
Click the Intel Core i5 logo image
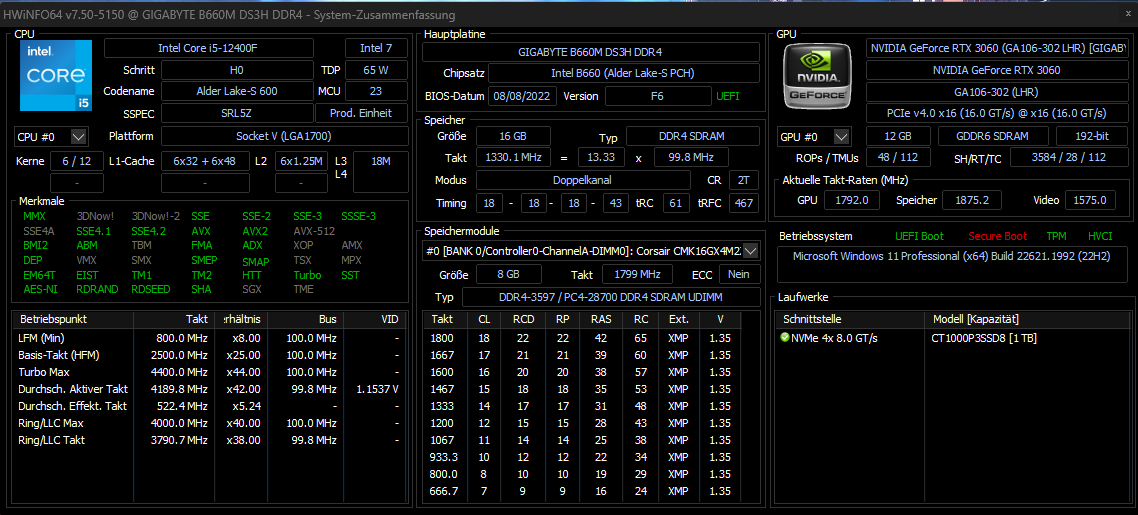[56, 75]
